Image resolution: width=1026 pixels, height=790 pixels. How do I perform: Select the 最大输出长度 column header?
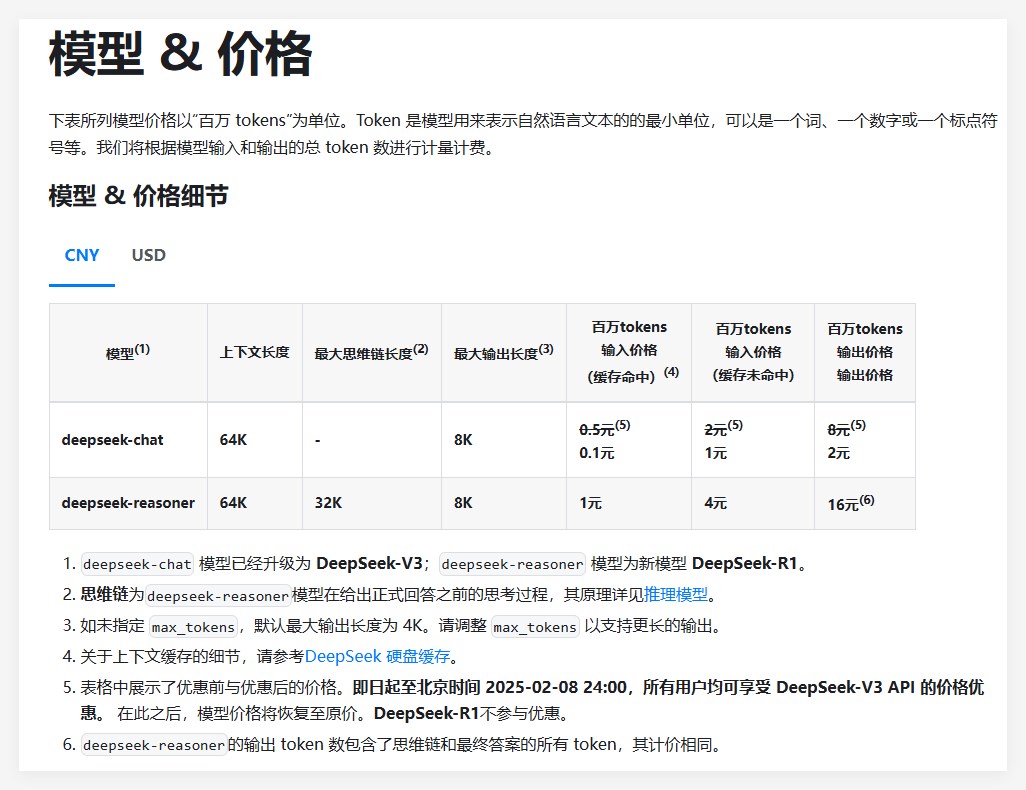tap(504, 352)
